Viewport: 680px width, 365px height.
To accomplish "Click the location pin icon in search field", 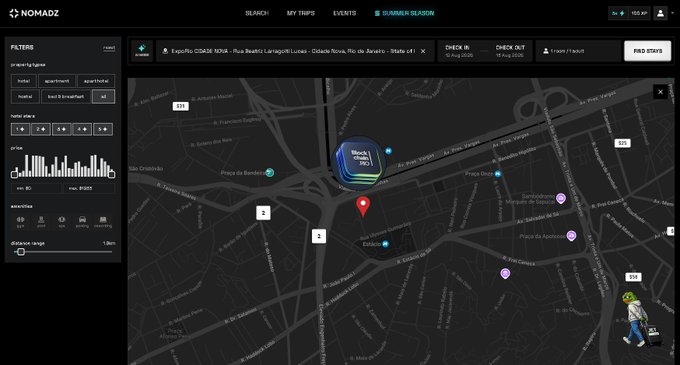I will coord(165,51).
